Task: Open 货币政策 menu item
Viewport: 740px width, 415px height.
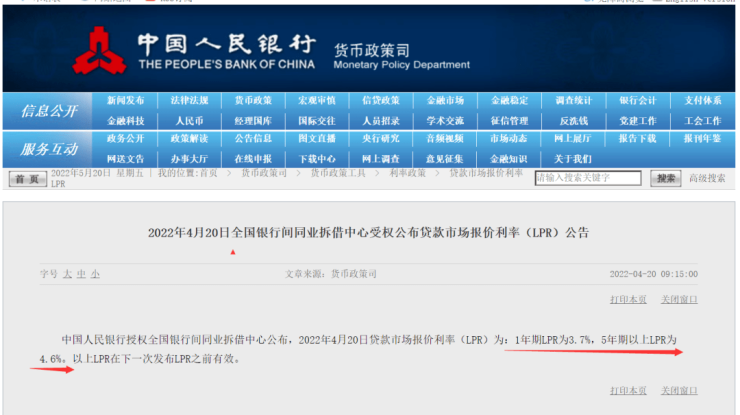Action: (x=253, y=101)
